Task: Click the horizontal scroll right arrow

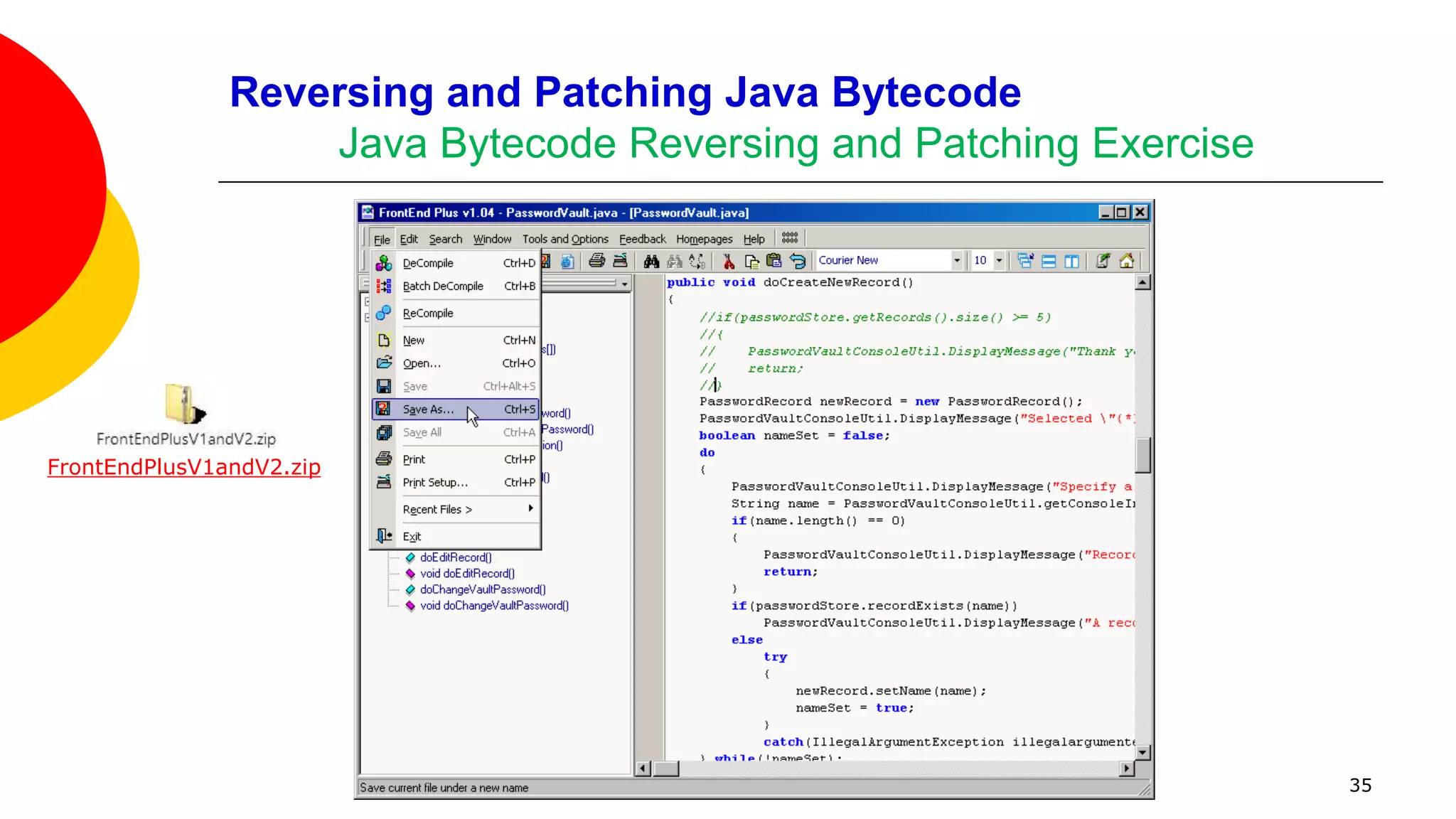Action: (x=1127, y=769)
